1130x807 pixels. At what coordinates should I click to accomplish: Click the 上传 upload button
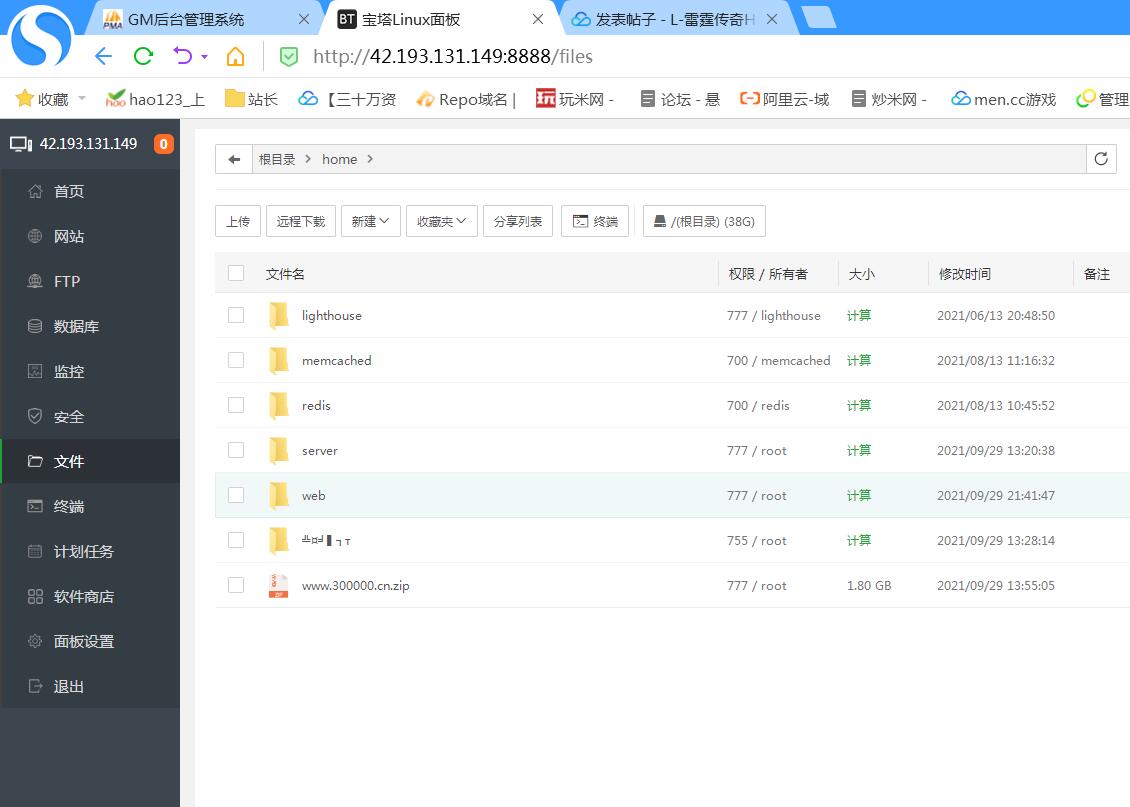tap(238, 222)
